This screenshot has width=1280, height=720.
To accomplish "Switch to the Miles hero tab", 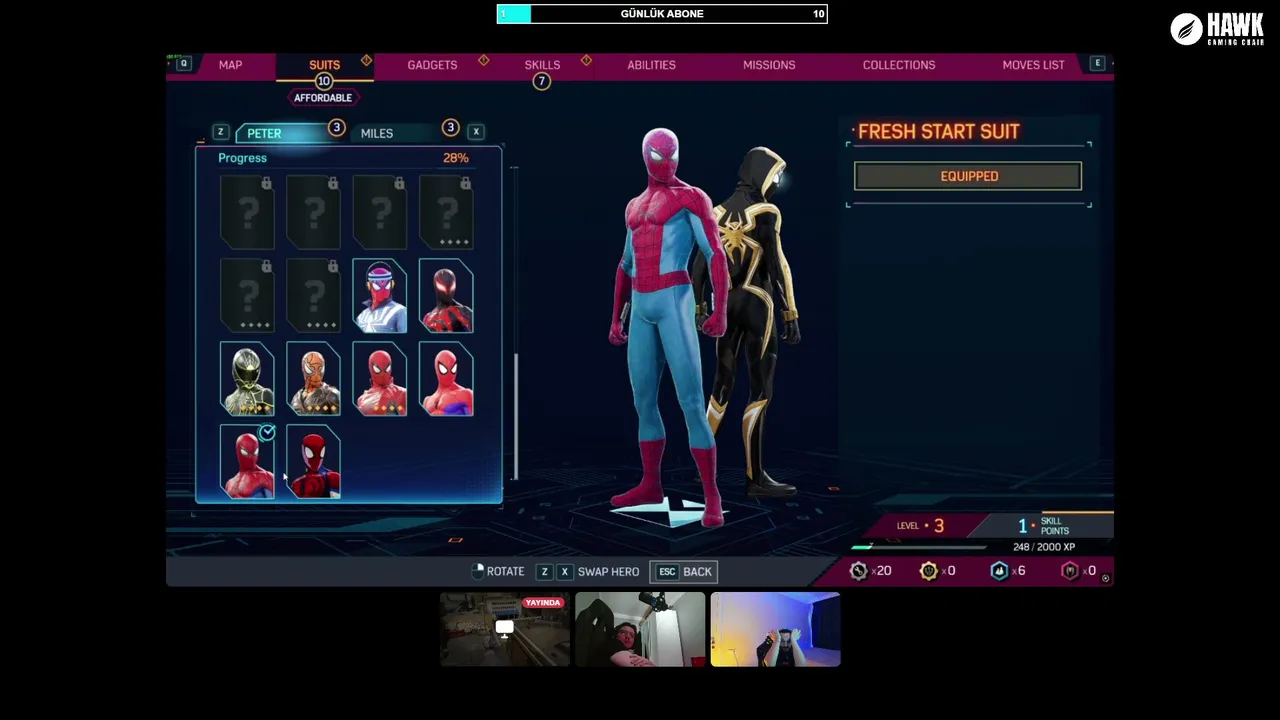I will [395, 133].
